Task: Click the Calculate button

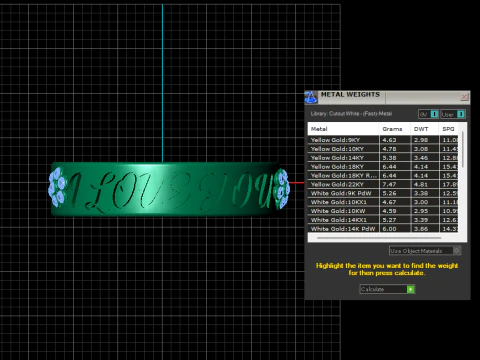Action: (x=387, y=289)
